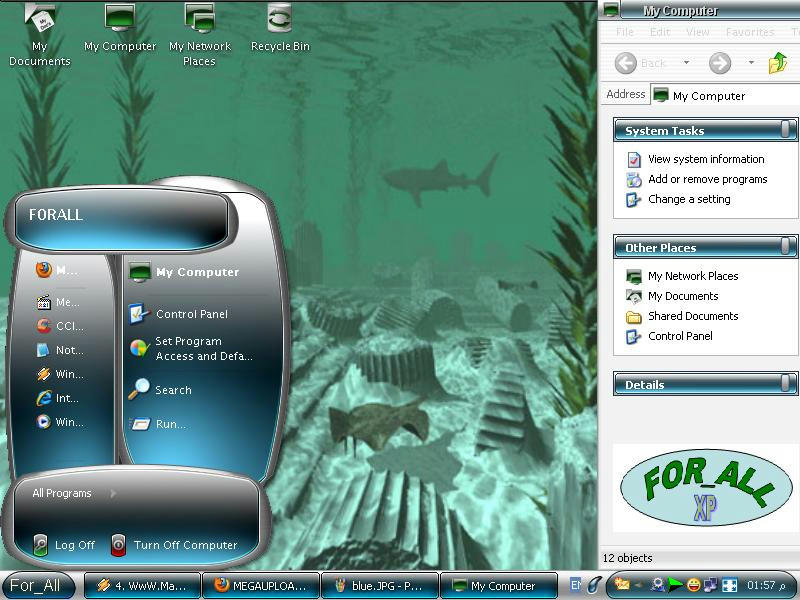Launch the lightning-bolt 'Win...' Start menu entry

[x=59, y=374]
